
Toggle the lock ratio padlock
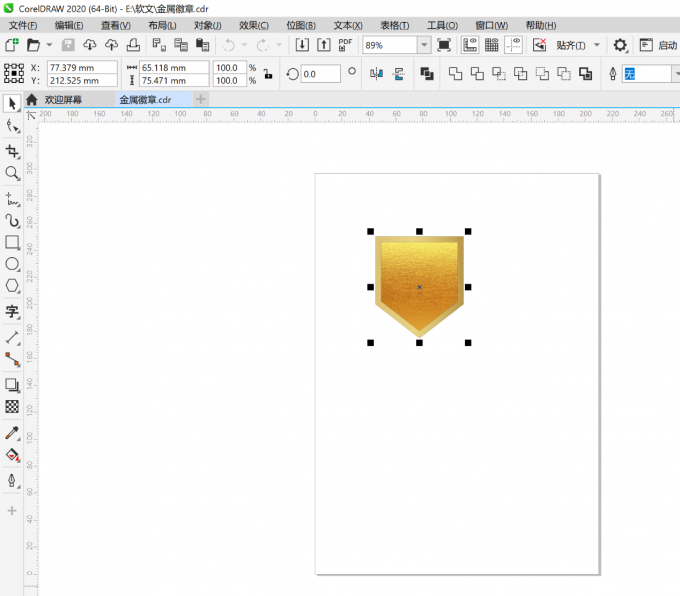268,74
